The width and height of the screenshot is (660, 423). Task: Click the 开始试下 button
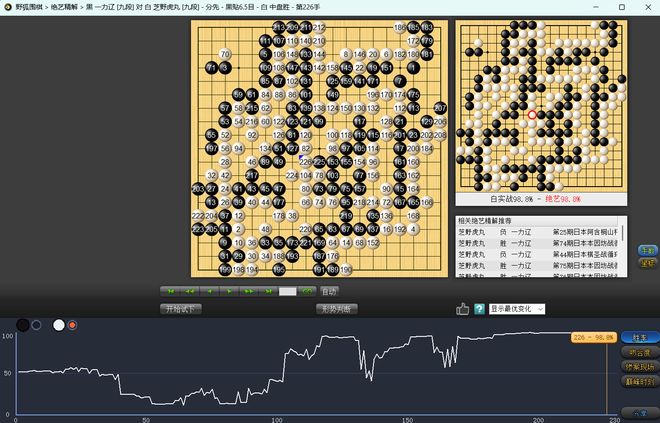point(182,309)
